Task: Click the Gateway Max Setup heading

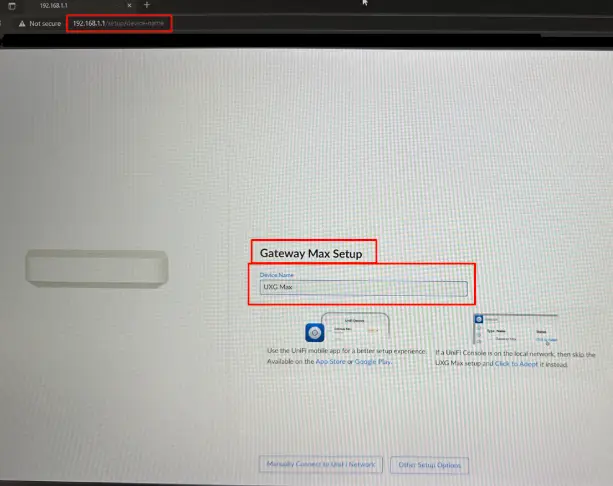Action: click(x=311, y=253)
